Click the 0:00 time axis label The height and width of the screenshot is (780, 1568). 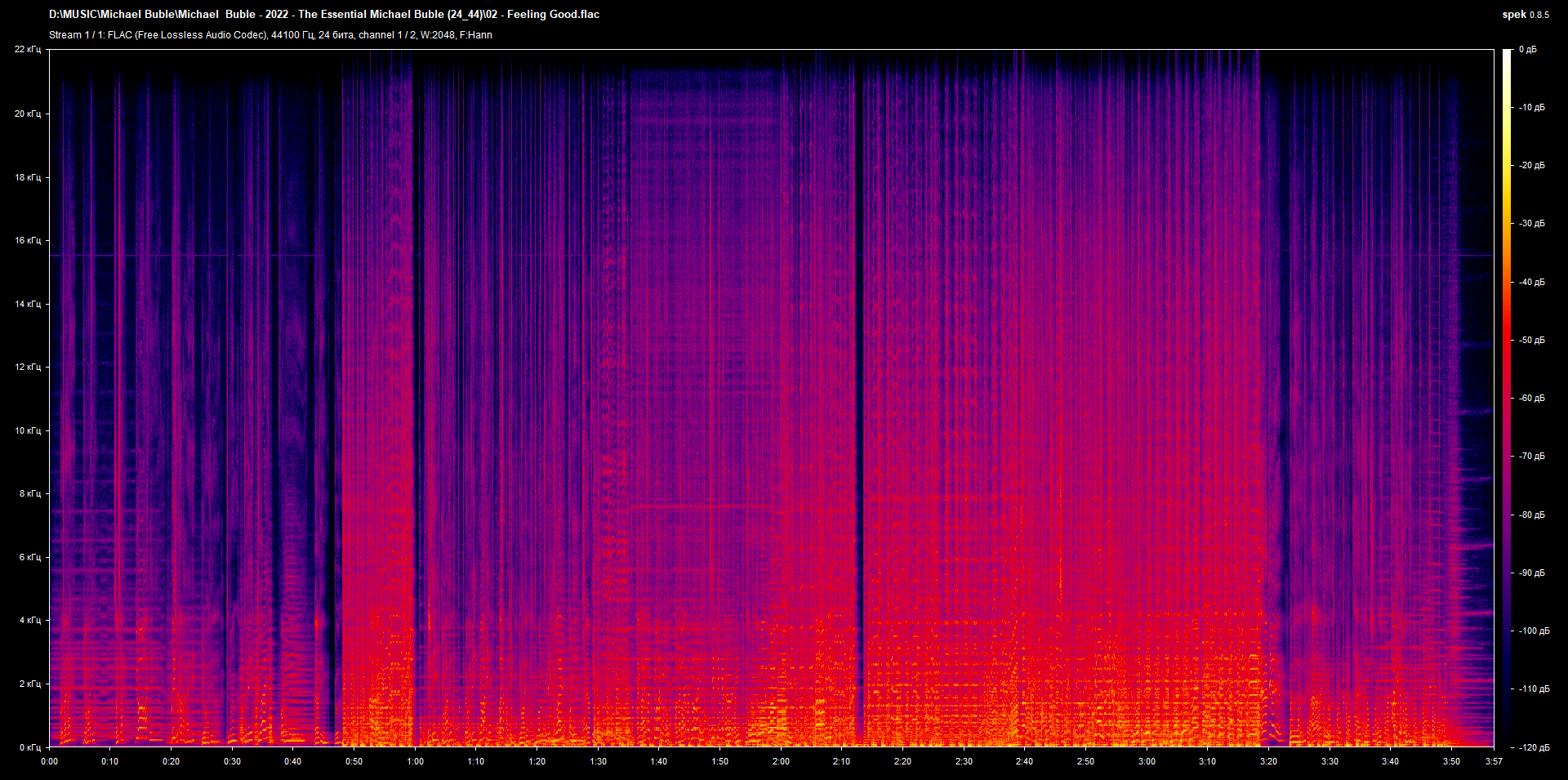click(50, 761)
